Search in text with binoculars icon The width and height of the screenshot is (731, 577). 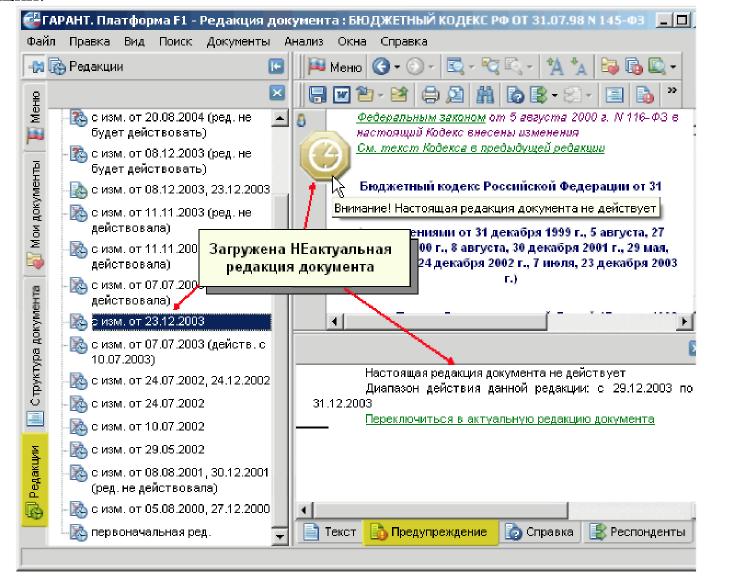pos(485,95)
